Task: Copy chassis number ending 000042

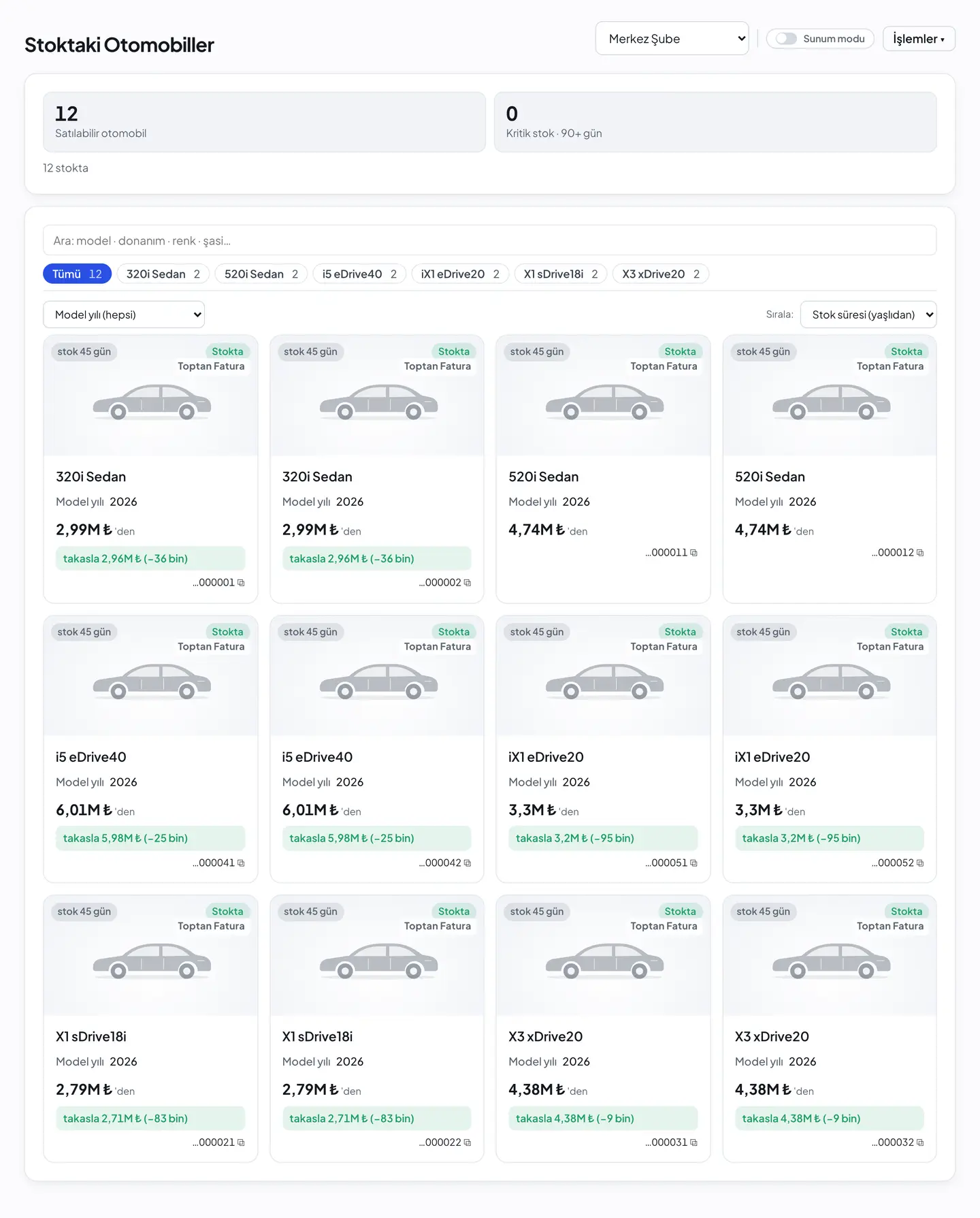Action: click(467, 863)
